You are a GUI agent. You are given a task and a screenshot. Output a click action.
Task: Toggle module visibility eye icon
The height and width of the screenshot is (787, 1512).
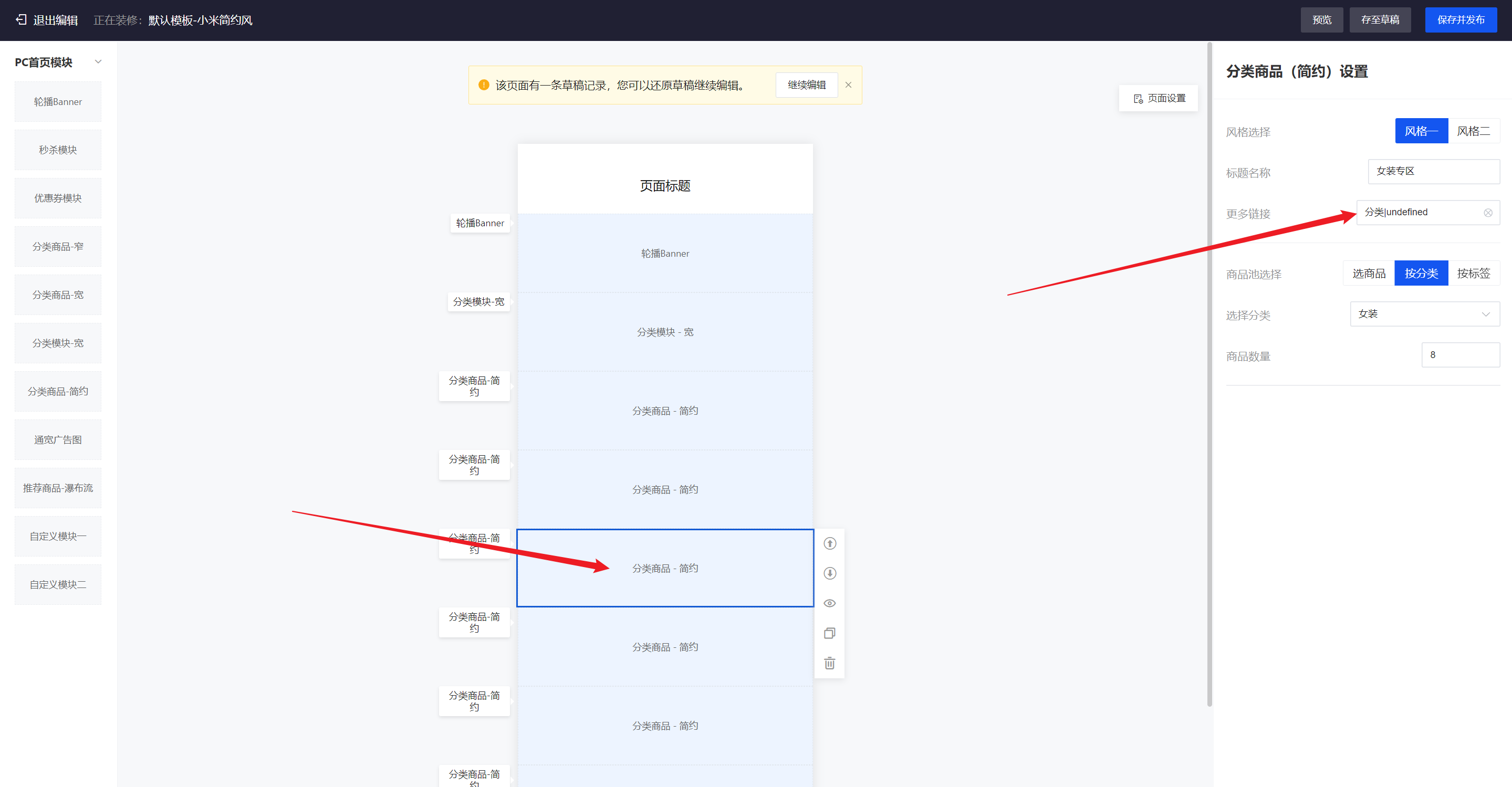pyautogui.click(x=829, y=603)
